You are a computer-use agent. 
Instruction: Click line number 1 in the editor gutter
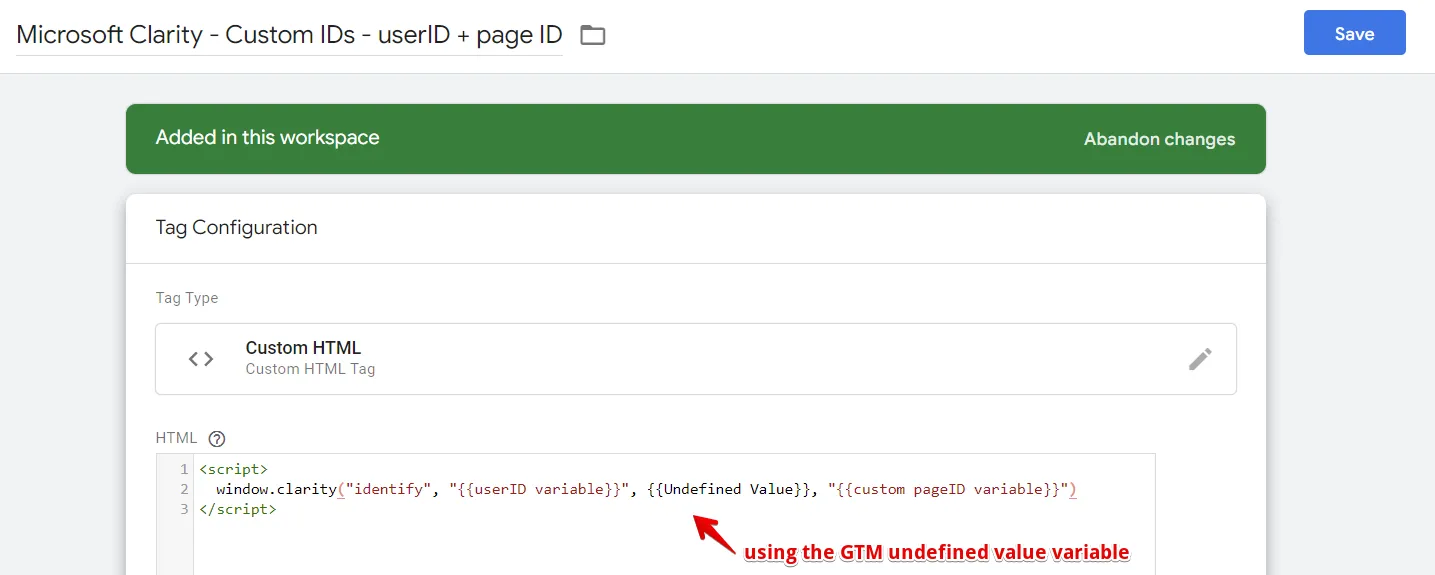tap(183, 469)
